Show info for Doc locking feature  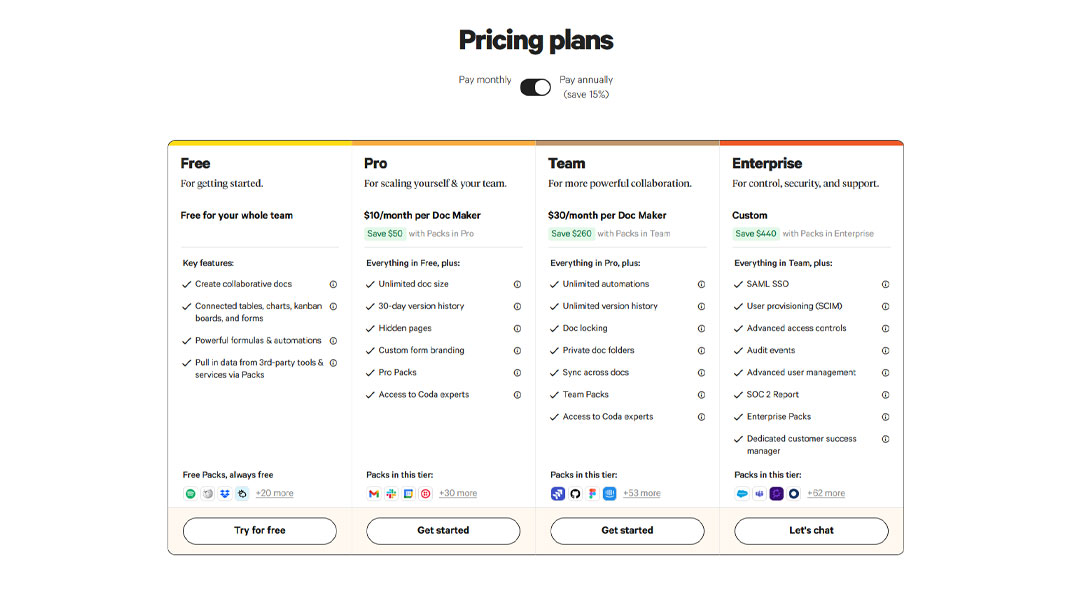(x=701, y=328)
